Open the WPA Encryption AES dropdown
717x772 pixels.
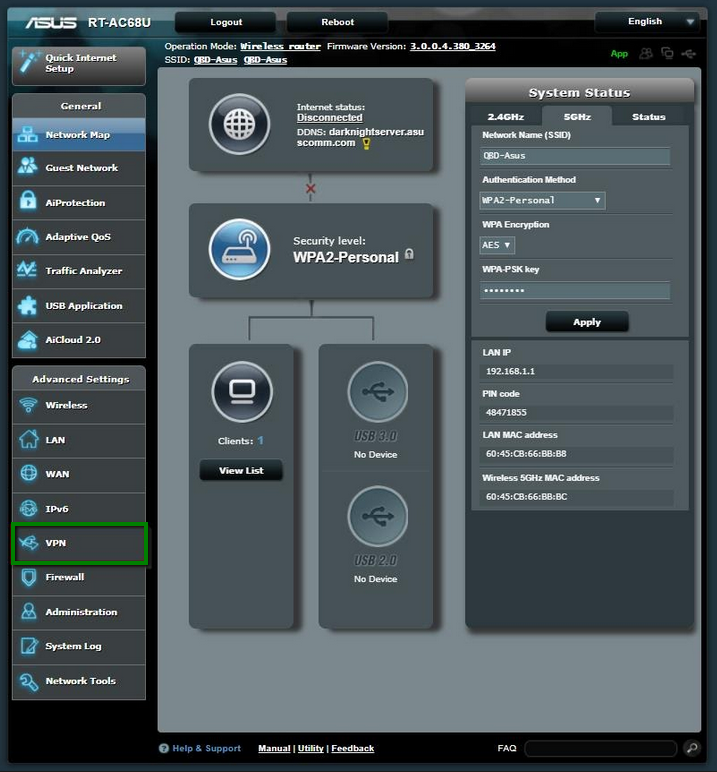click(497, 245)
